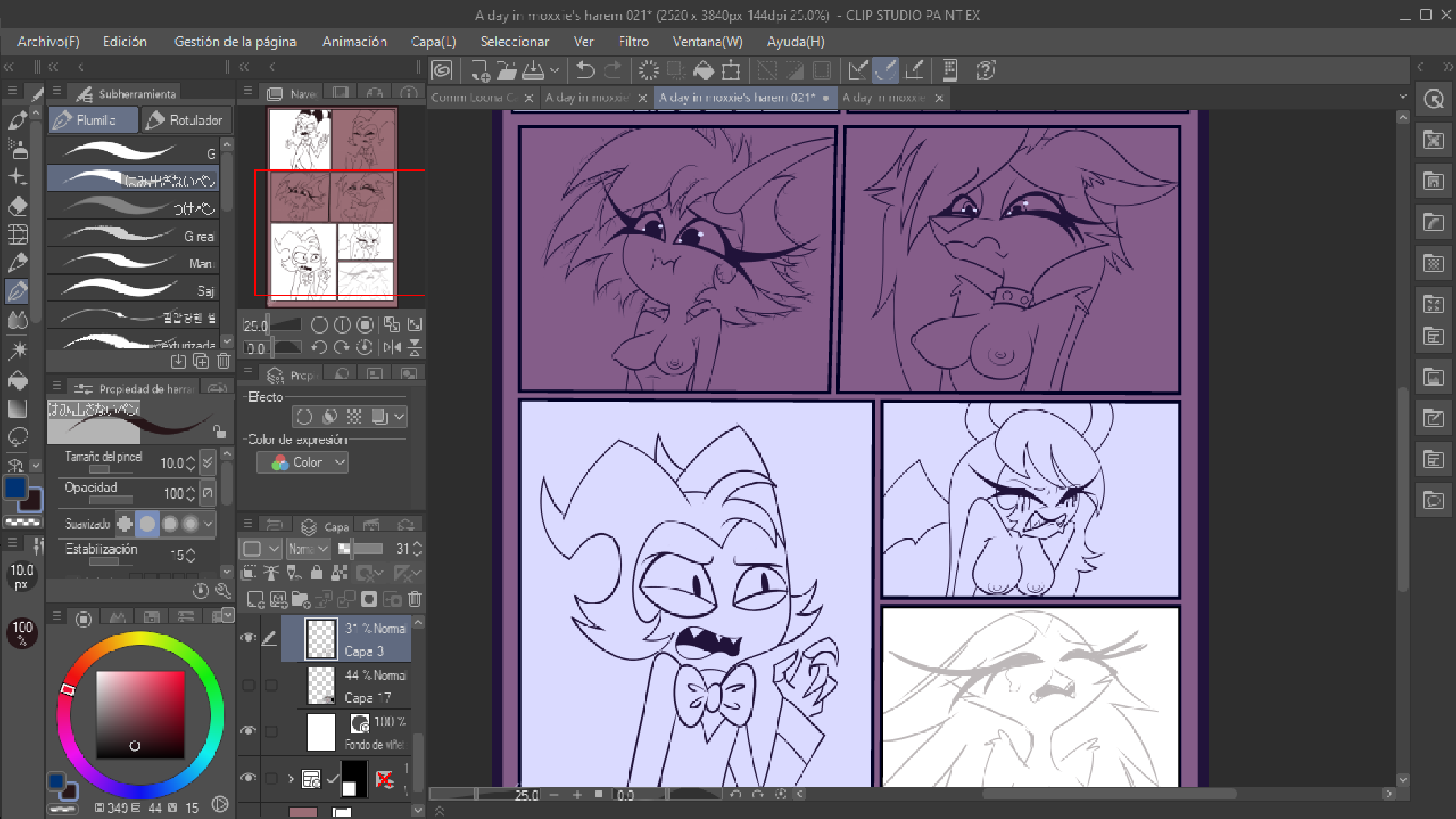This screenshot has height=819, width=1456.
Task: Toggle brush size pen pressure setting
Action: coord(208,463)
